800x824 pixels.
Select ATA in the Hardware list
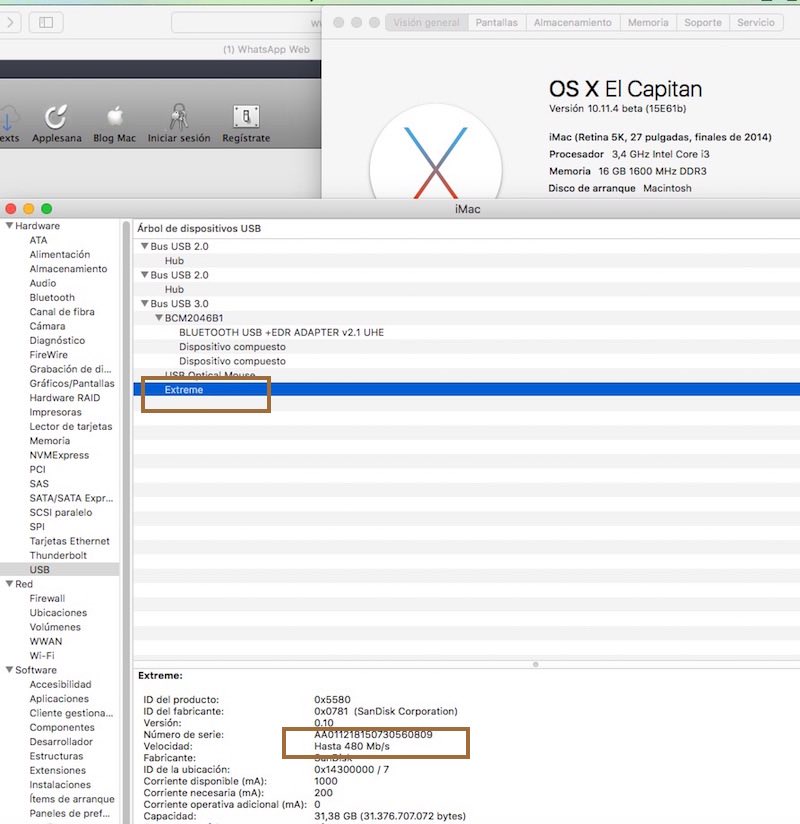coord(38,240)
